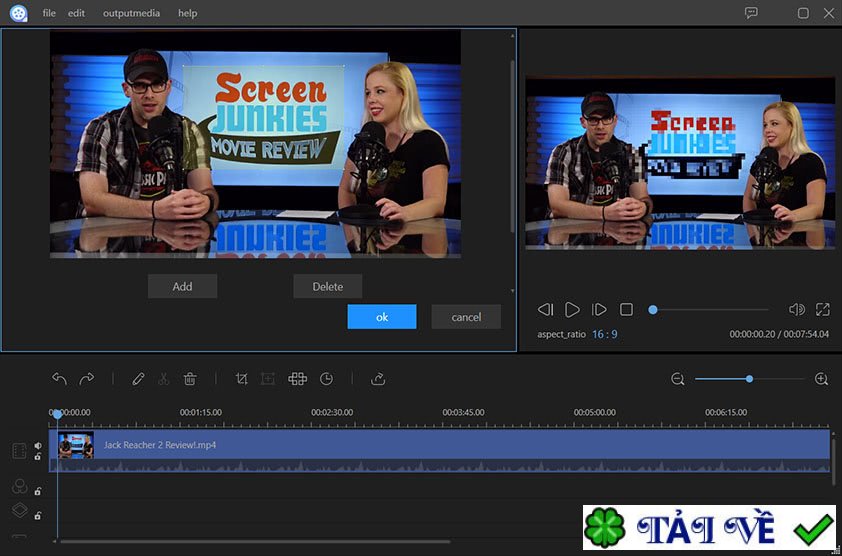Click the redo arrow icon
This screenshot has width=842, height=556.
[x=86, y=379]
